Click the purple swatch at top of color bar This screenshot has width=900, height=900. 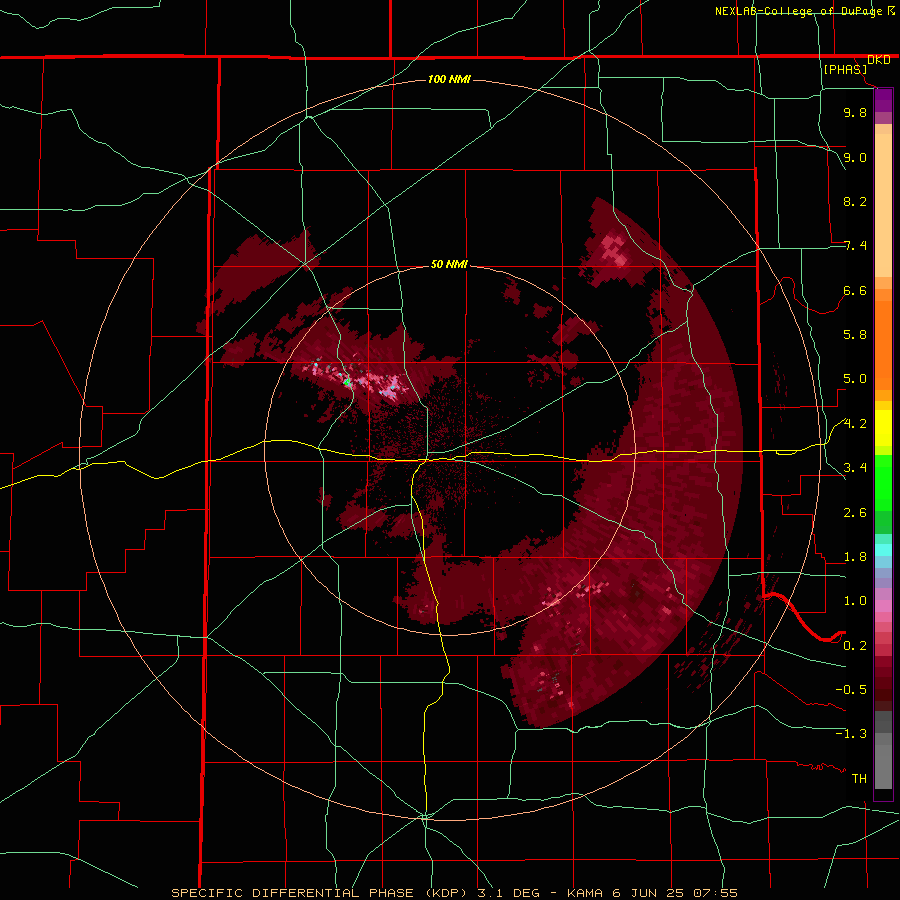tap(883, 100)
